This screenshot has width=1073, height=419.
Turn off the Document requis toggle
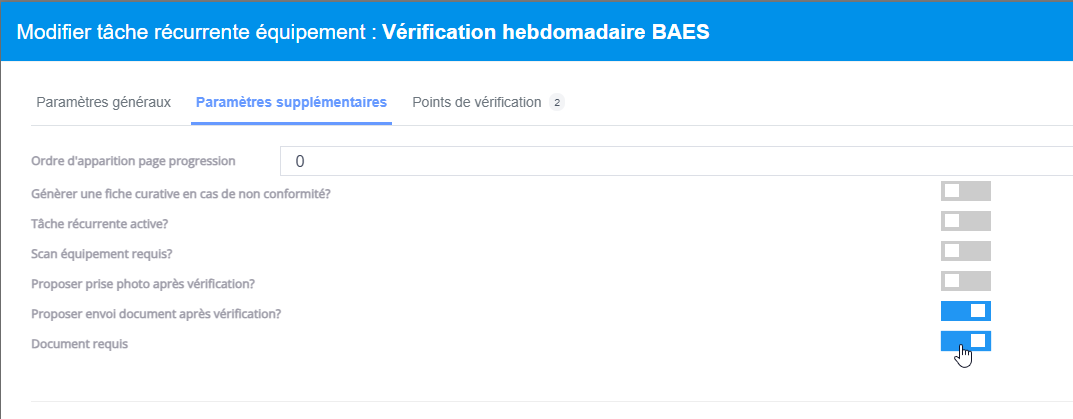965,341
